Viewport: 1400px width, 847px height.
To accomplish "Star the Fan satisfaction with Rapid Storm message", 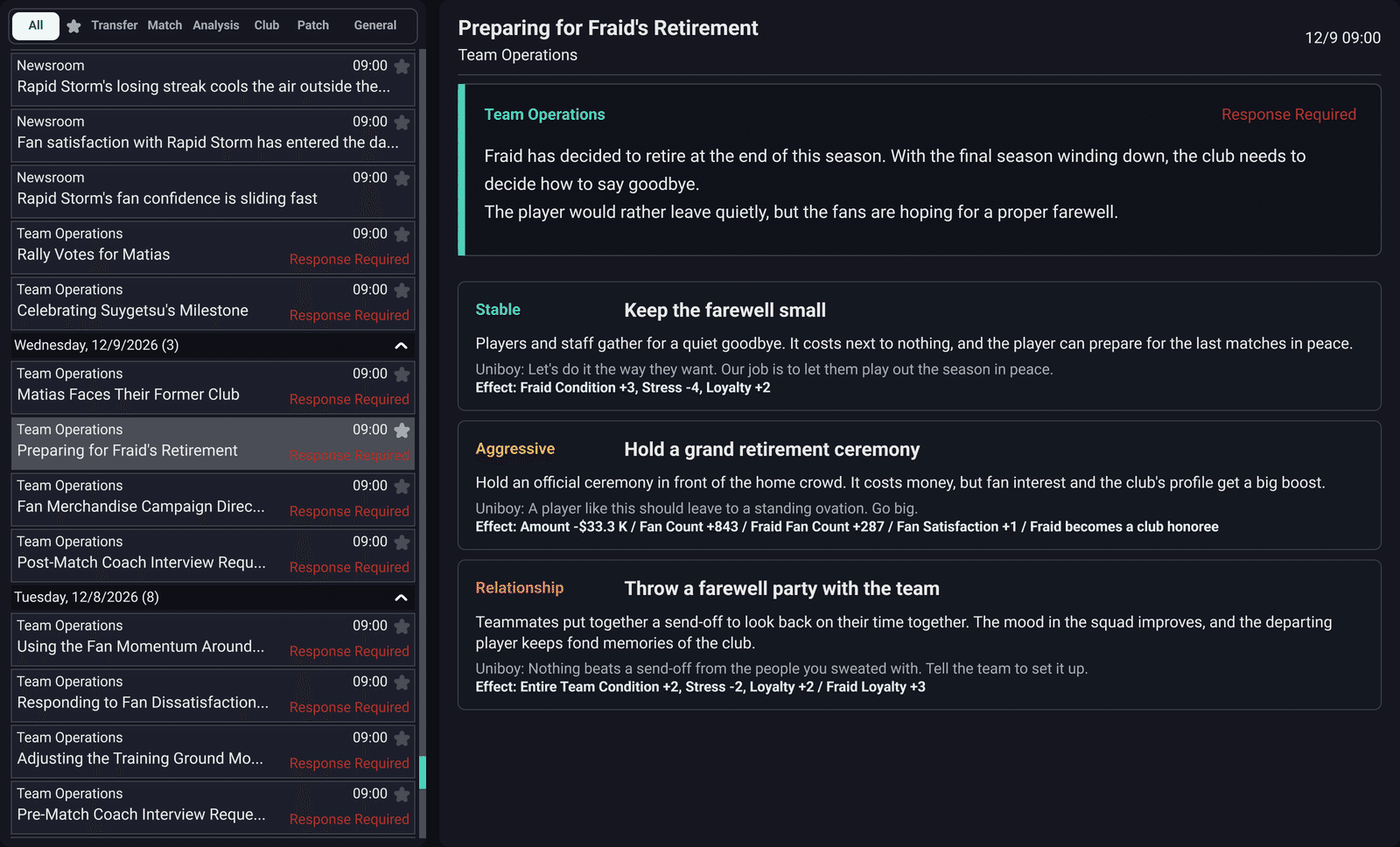I will (402, 122).
